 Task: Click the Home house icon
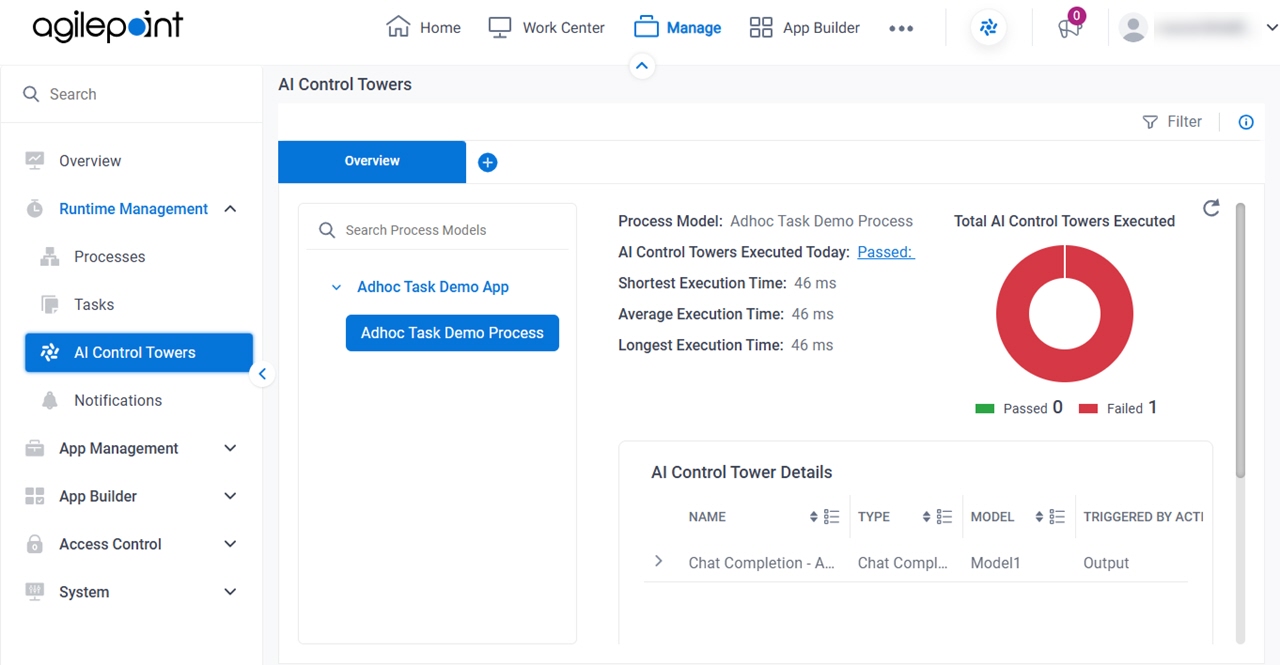click(398, 27)
